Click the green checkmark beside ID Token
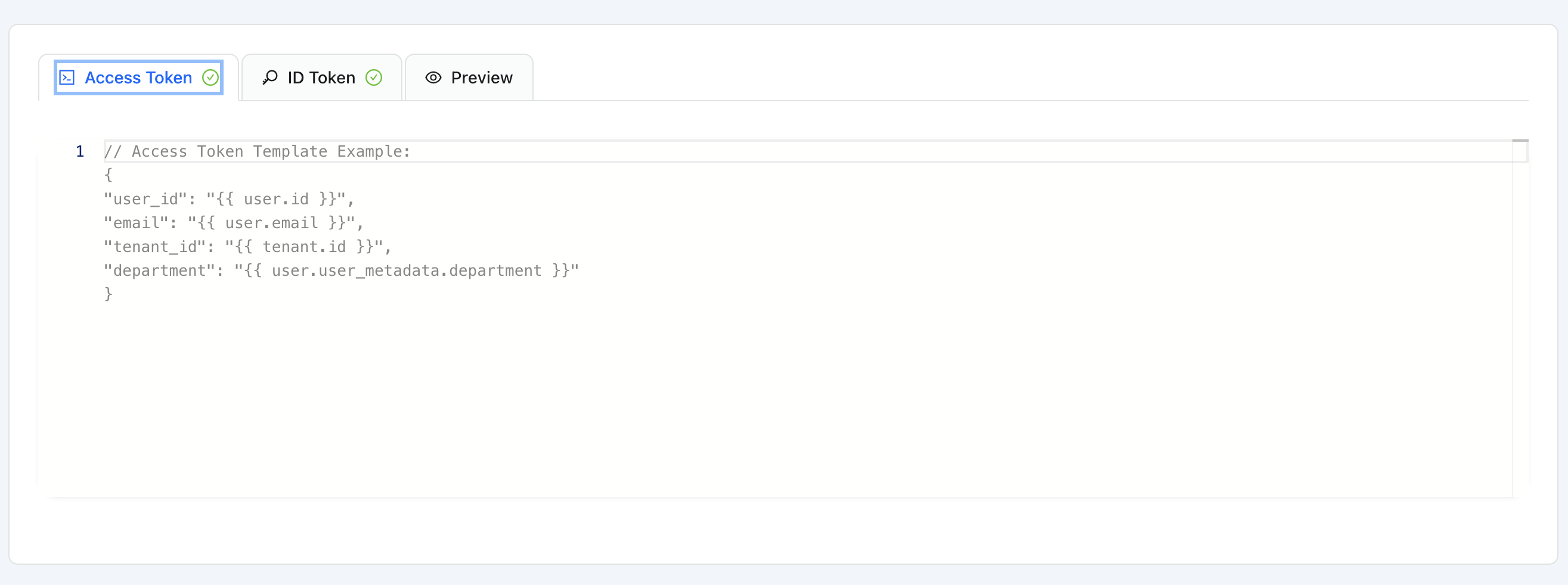The image size is (1568, 585). pyautogui.click(x=374, y=78)
